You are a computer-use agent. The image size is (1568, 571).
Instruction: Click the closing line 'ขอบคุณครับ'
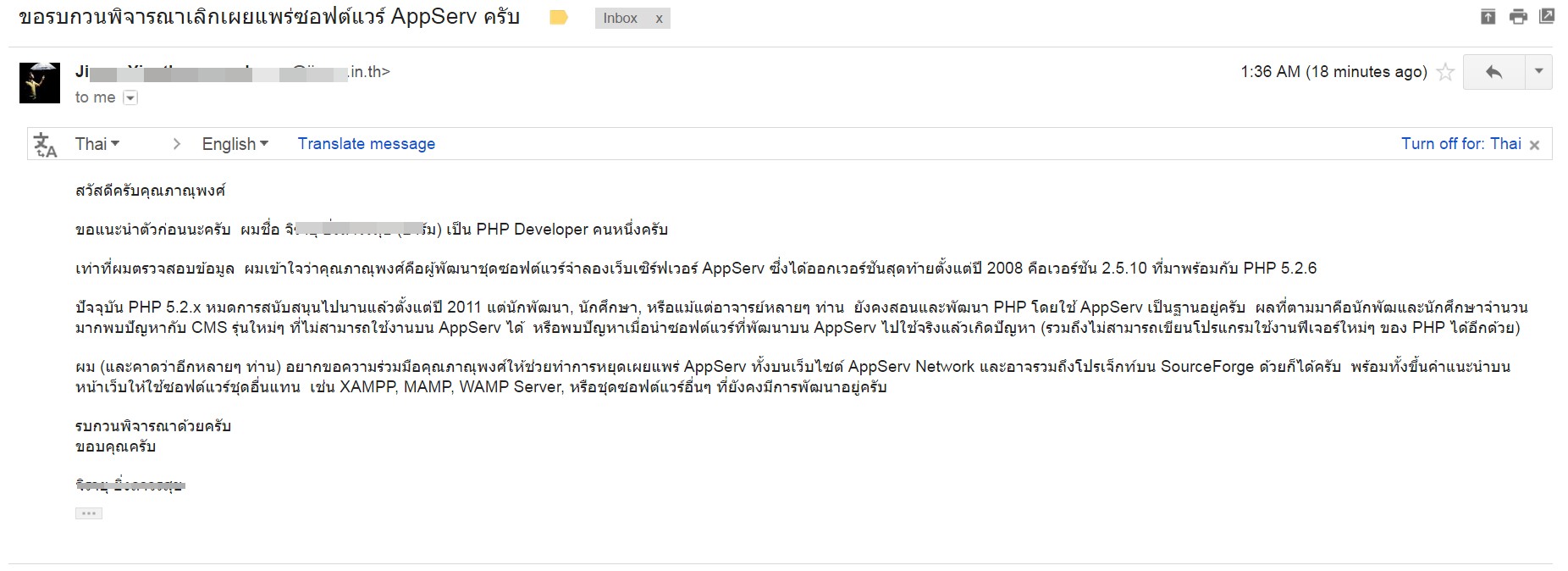(115, 446)
